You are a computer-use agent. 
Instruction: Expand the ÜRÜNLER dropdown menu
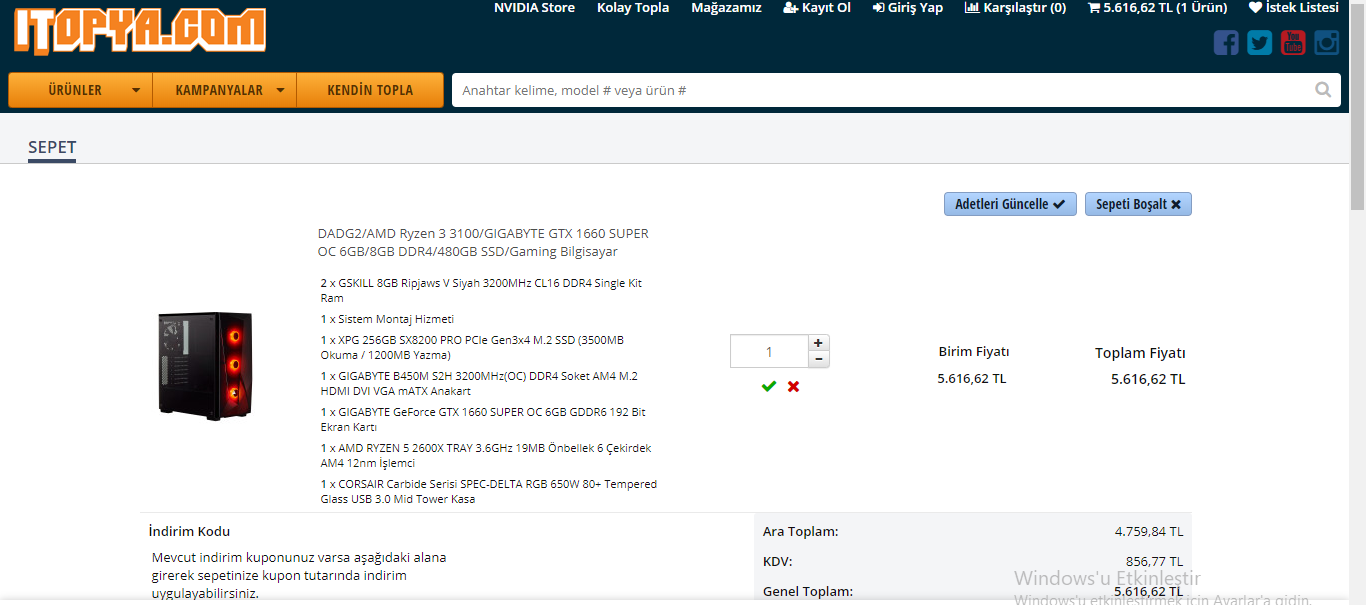[80, 90]
